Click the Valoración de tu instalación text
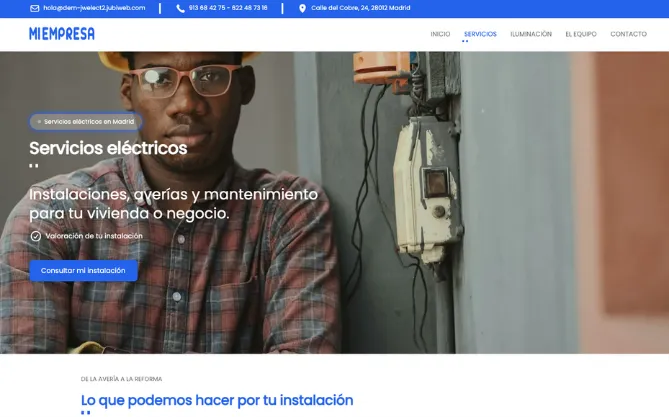This screenshot has width=670, height=417. (94, 236)
